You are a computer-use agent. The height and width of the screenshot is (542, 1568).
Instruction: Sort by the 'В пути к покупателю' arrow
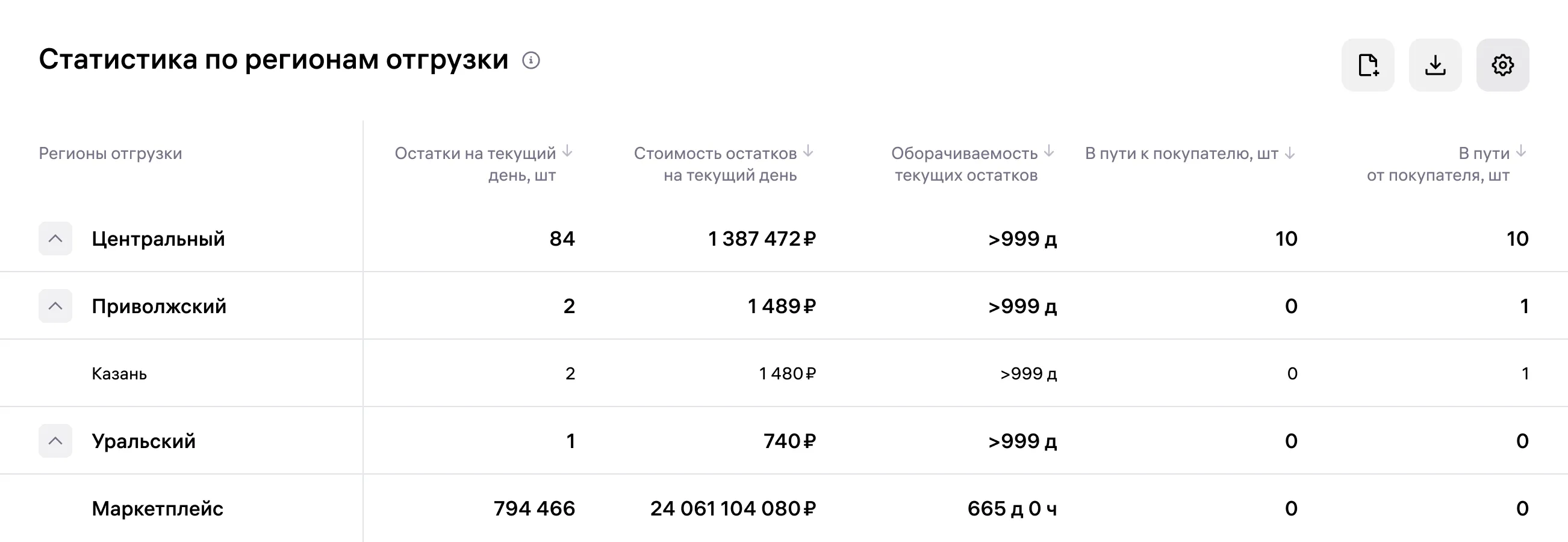[1289, 154]
